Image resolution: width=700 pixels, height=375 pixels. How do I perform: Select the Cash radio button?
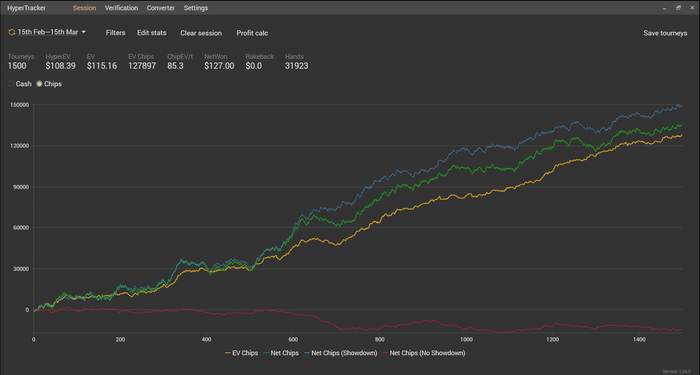point(11,84)
